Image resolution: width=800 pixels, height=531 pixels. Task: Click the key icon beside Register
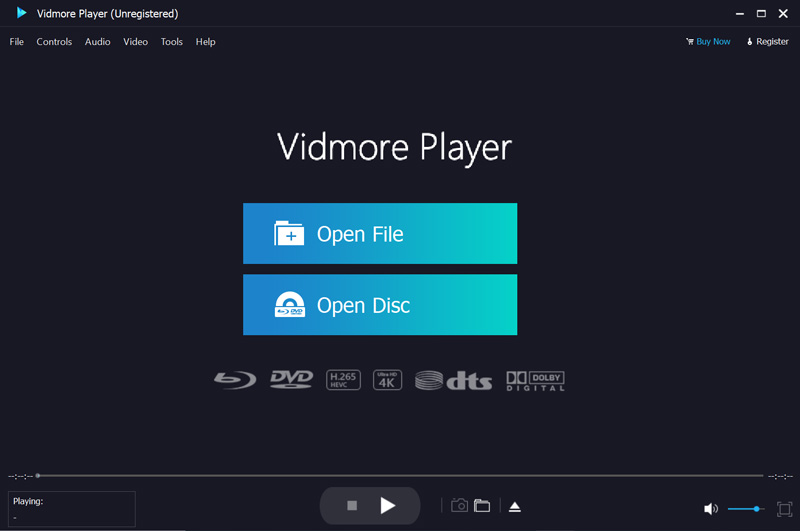click(749, 42)
